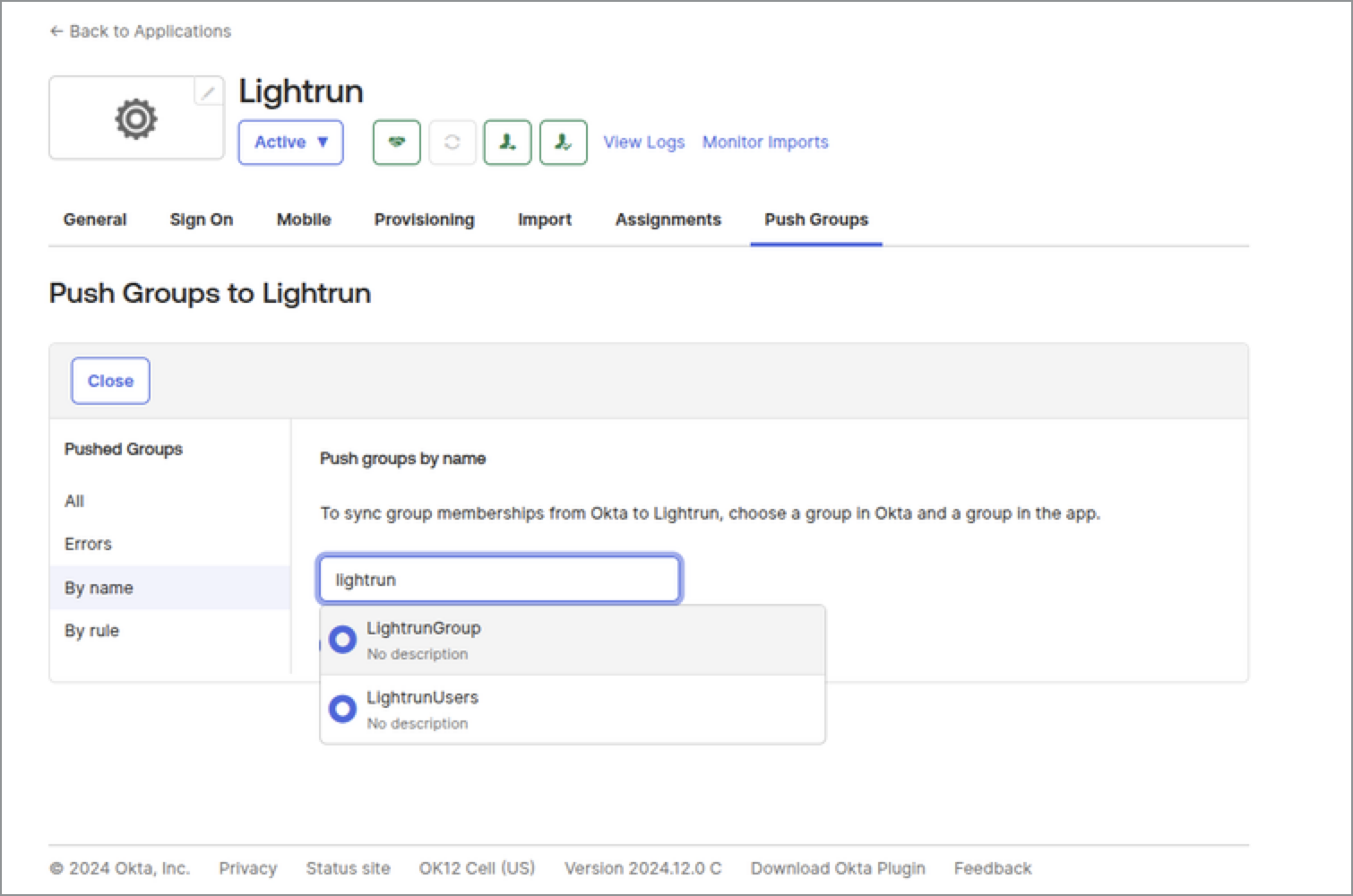
Task: Select the LightrunGroup radio option
Action: pyautogui.click(x=342, y=640)
